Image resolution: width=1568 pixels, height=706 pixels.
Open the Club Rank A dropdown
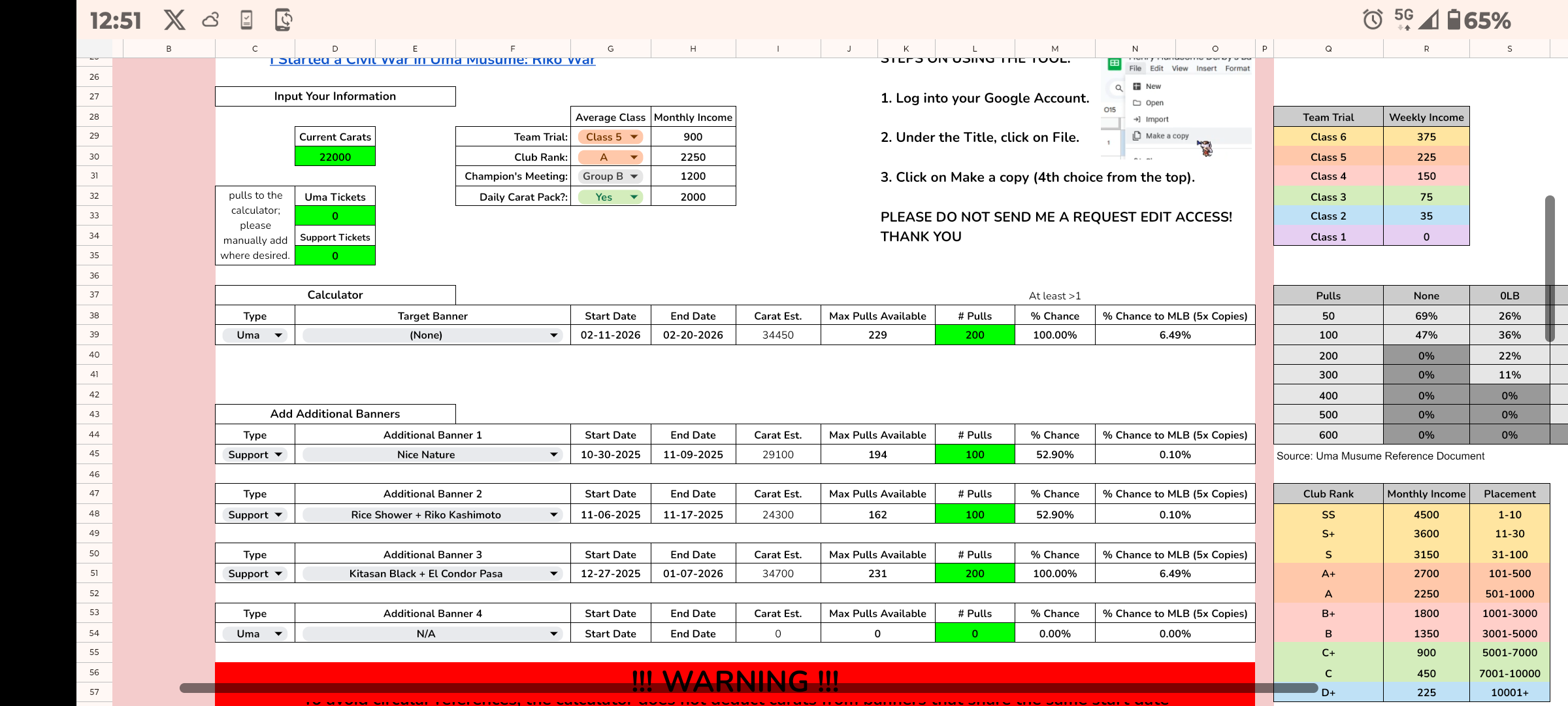pos(610,157)
